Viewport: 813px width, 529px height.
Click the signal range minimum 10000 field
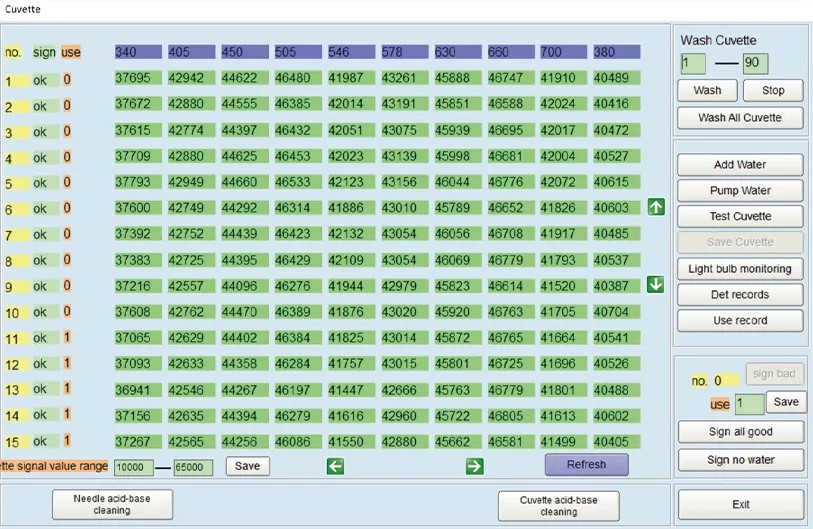tap(134, 467)
